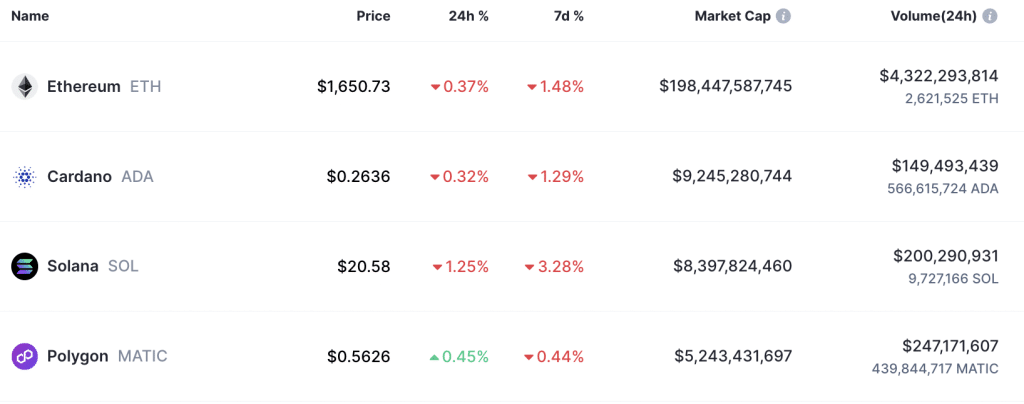Viewport: 1024px width, 404px height.
Task: Open the Cardano ADA coin page
Action: pyautogui.click(x=100, y=177)
